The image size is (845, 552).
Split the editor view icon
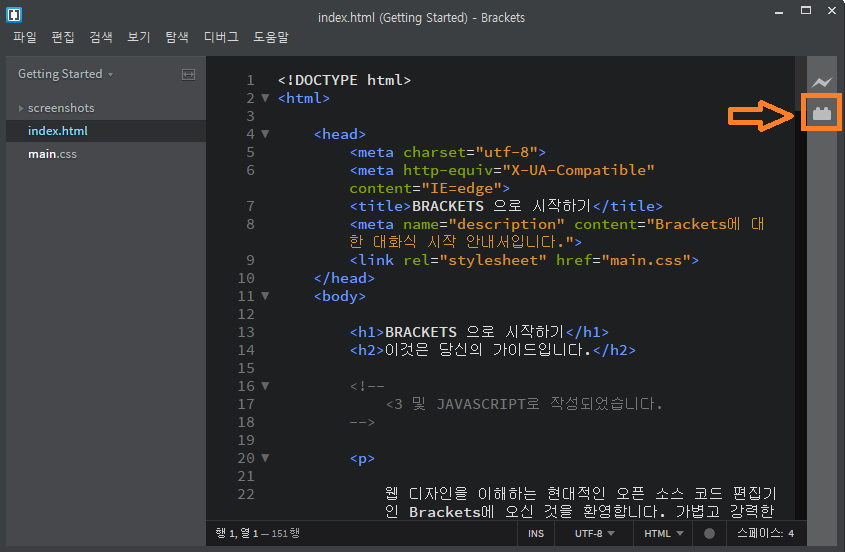(188, 74)
